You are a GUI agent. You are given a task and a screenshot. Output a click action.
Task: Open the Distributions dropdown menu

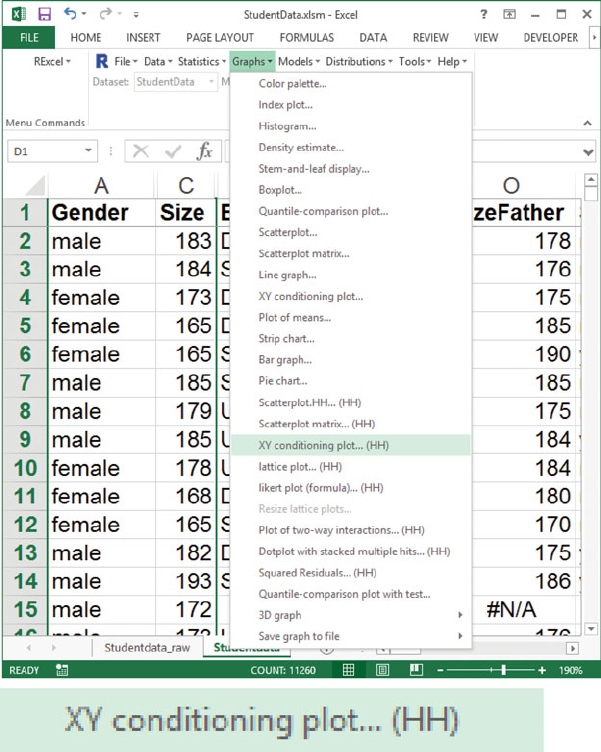[x=359, y=61]
